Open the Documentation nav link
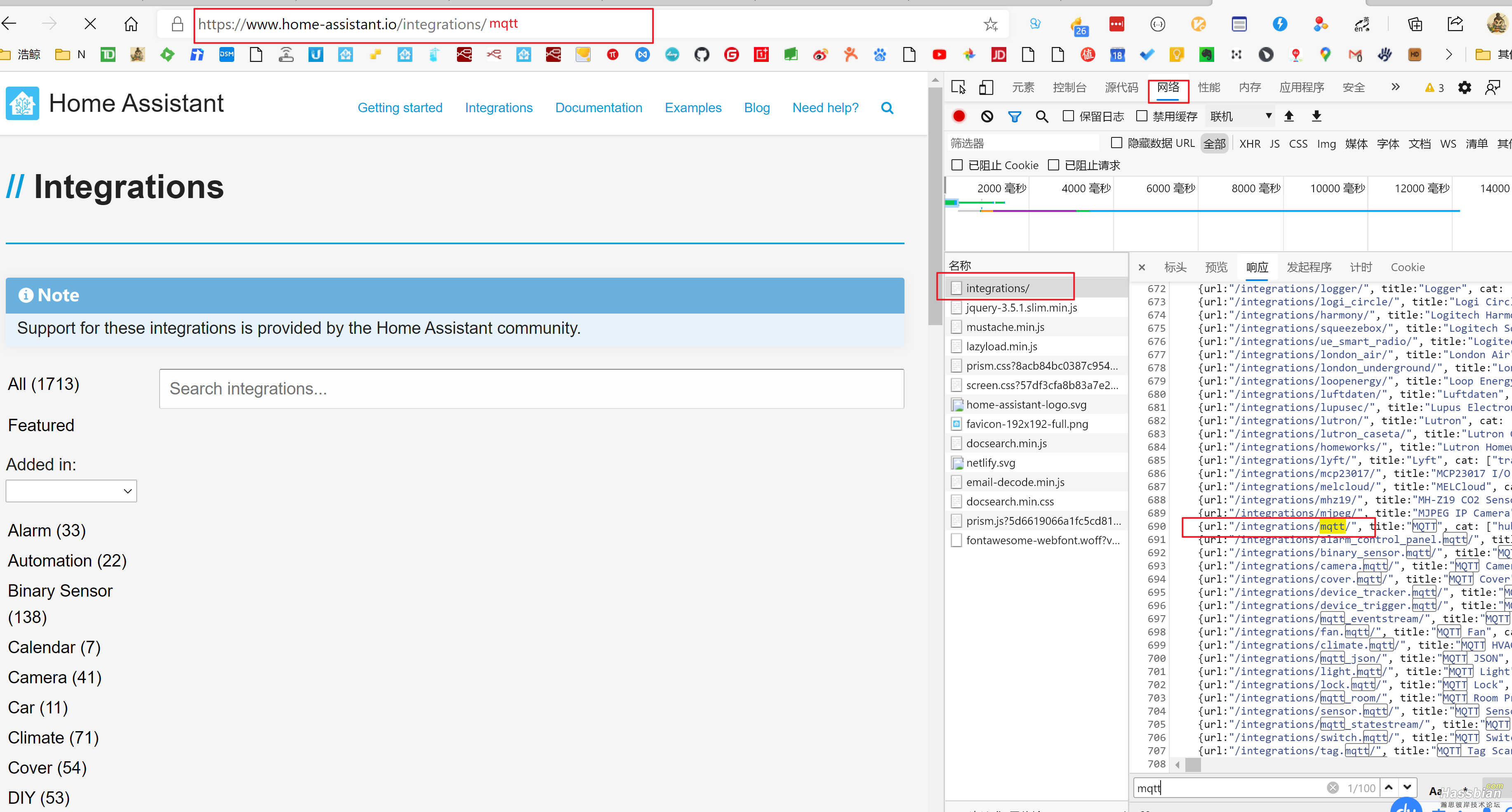This screenshot has height=812, width=1512. [x=599, y=108]
